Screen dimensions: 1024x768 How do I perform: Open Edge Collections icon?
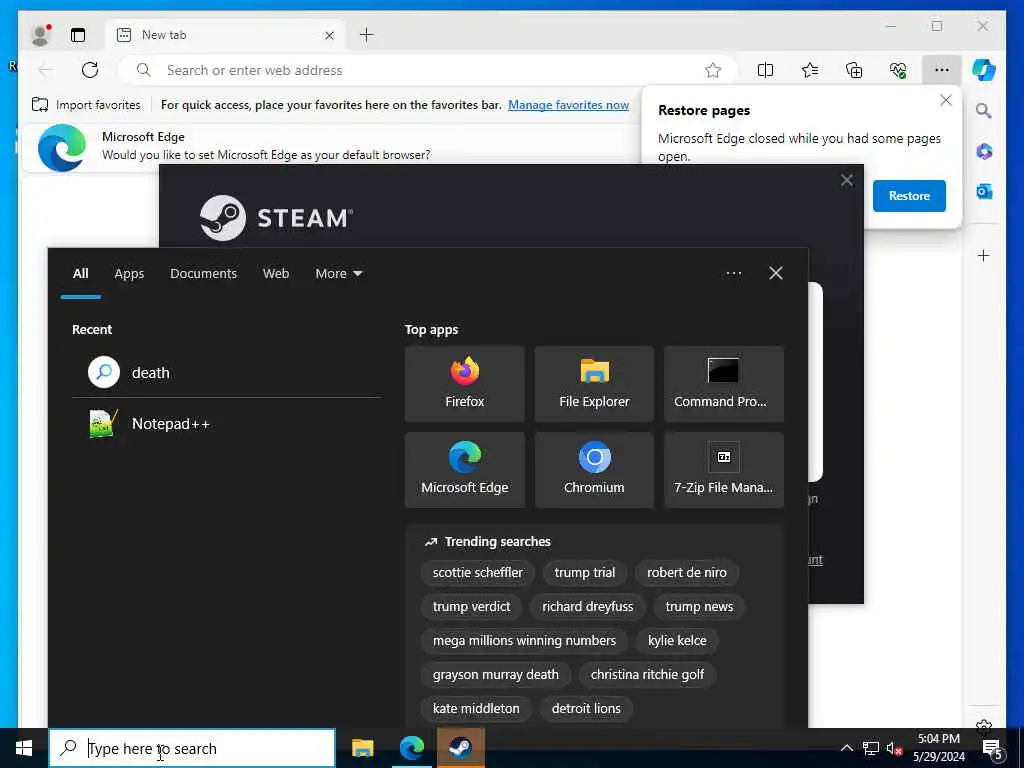tap(854, 70)
